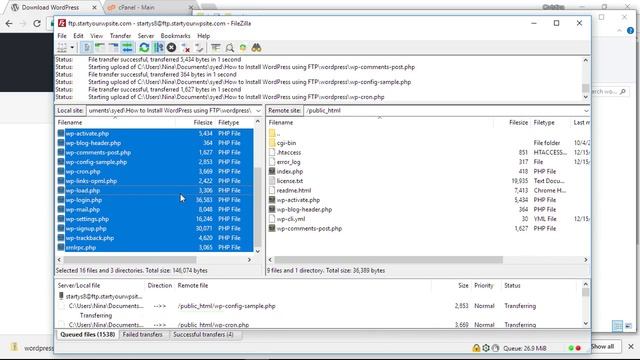This screenshot has width=640, height=360.
Task: Click right arrow of local horizontal scrollbar
Action: click(249, 260)
